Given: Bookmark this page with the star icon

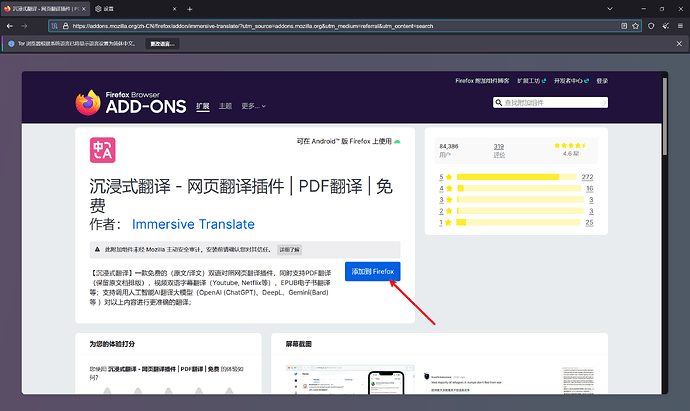Looking at the screenshot, I should tap(635, 26).
